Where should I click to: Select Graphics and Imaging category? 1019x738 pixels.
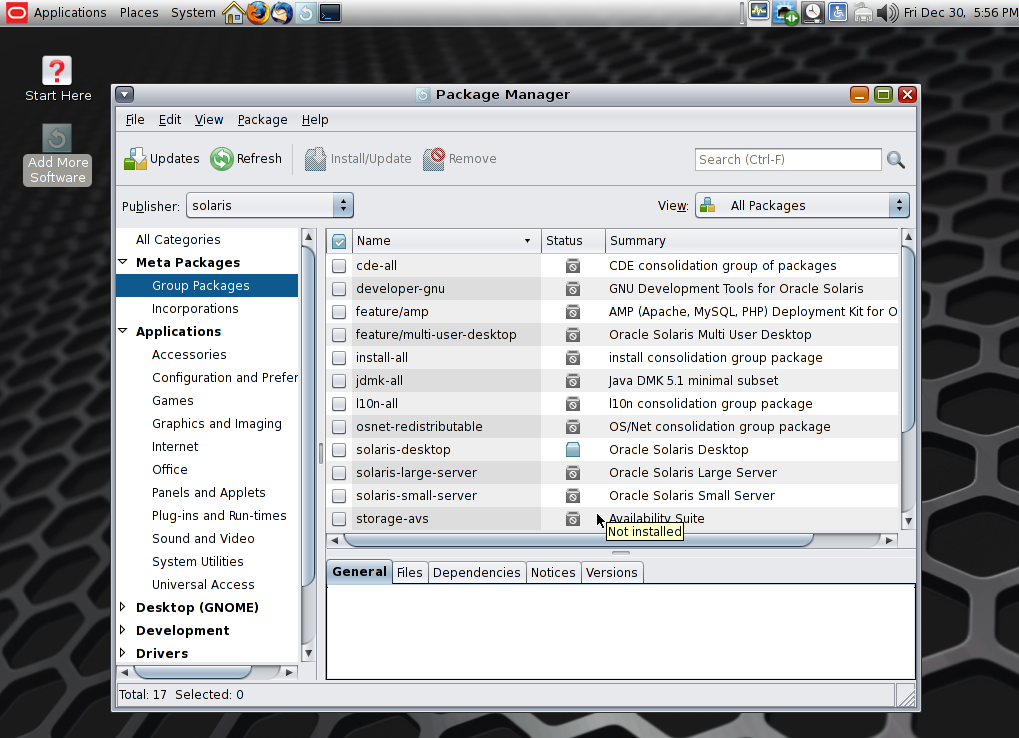(217, 424)
